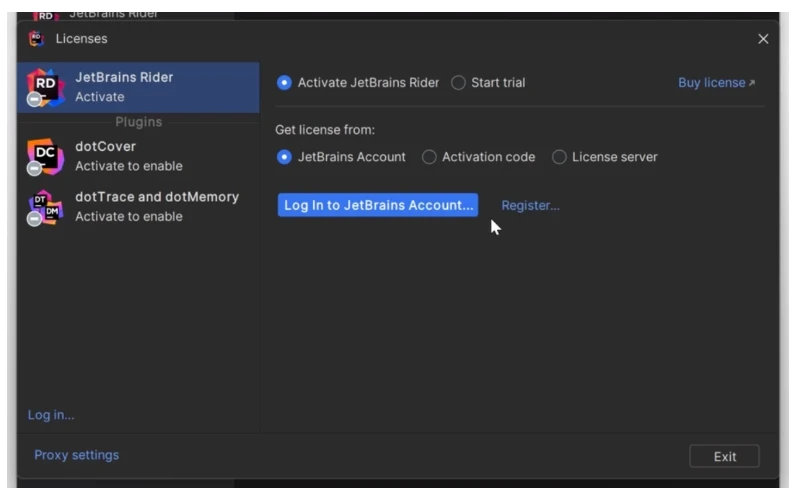Click the 'Get license from:' label
Screen dimensions: 791x496
(x=325, y=130)
